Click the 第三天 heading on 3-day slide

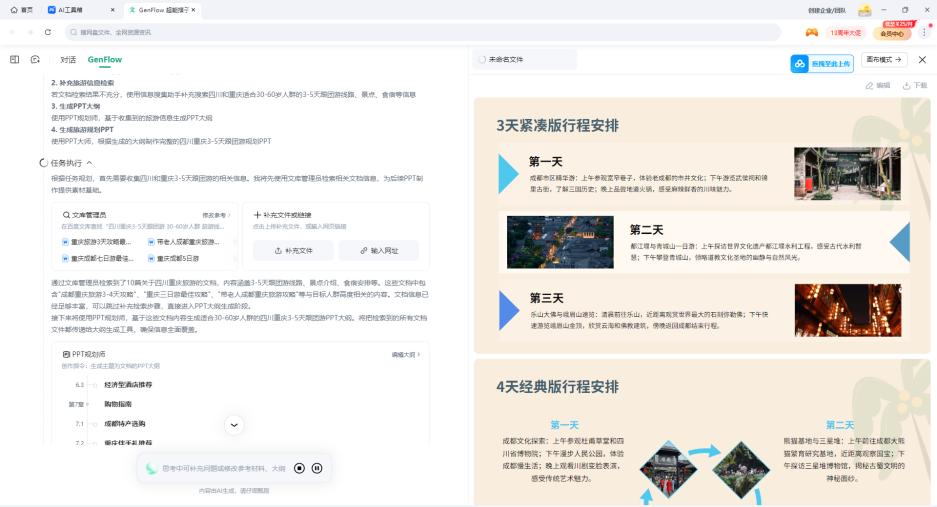coord(546,298)
